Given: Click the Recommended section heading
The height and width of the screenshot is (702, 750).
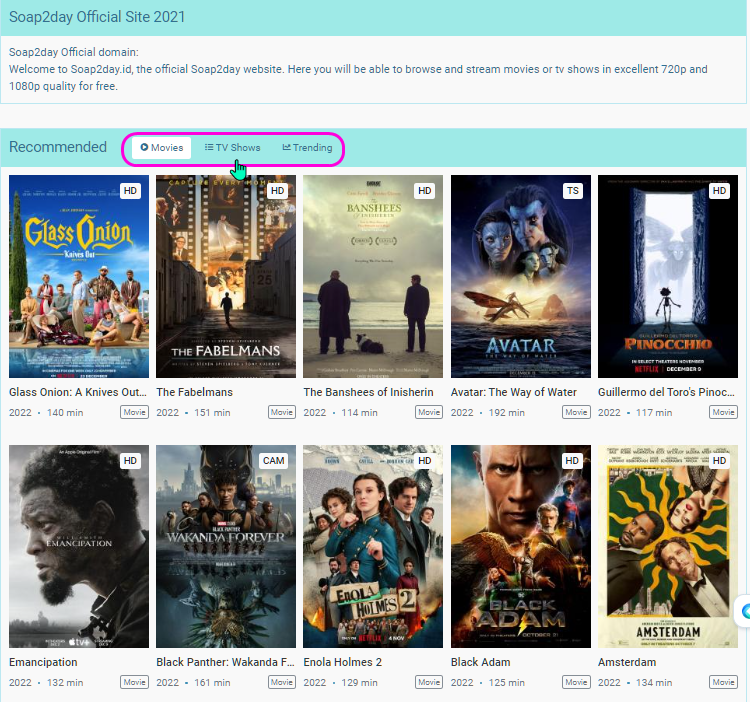Looking at the screenshot, I should tap(58, 147).
